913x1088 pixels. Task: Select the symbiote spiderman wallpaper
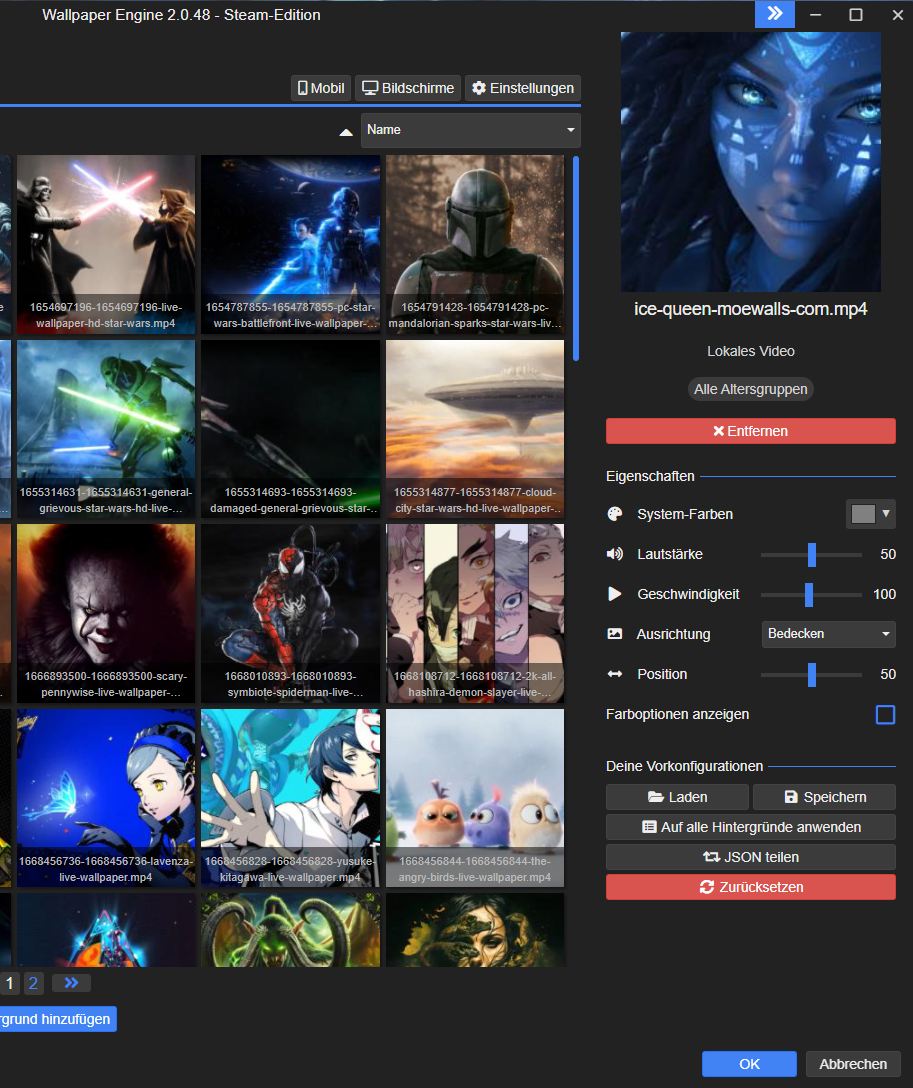click(291, 613)
